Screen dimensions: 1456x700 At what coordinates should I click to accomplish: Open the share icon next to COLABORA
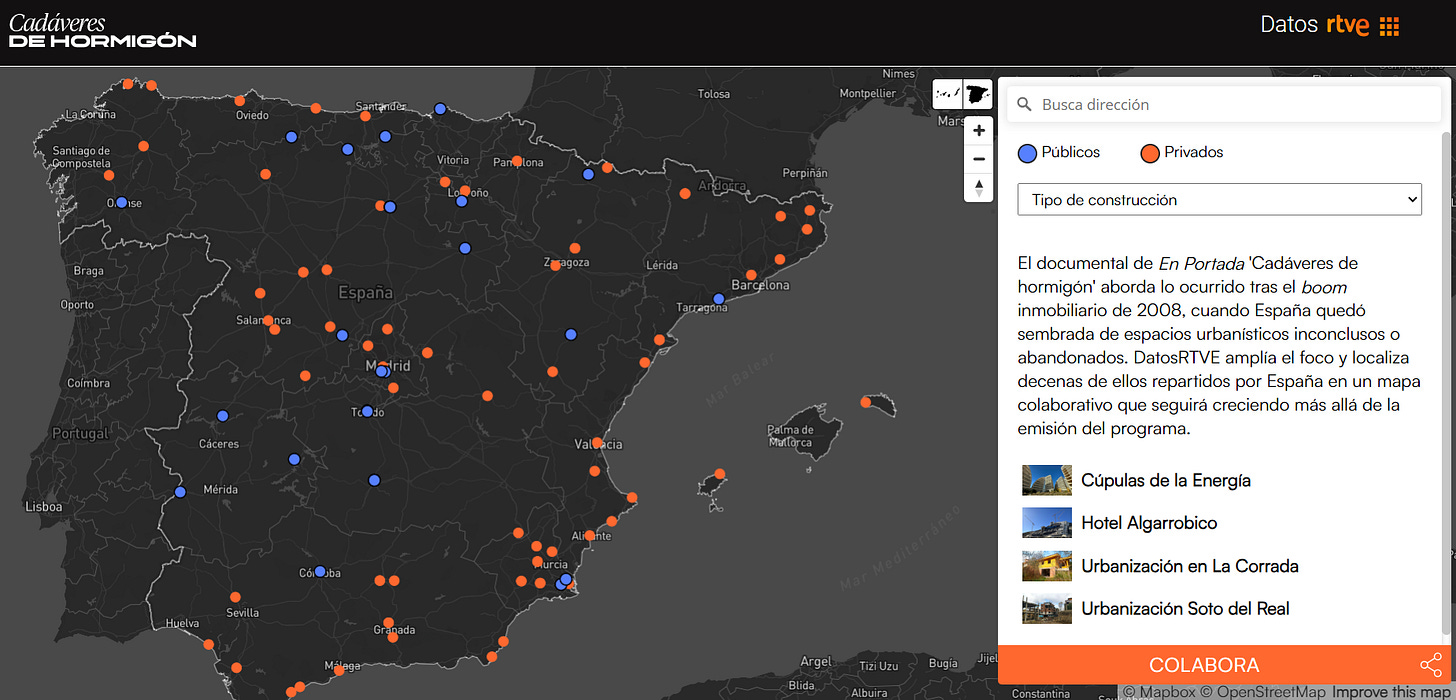click(1429, 666)
